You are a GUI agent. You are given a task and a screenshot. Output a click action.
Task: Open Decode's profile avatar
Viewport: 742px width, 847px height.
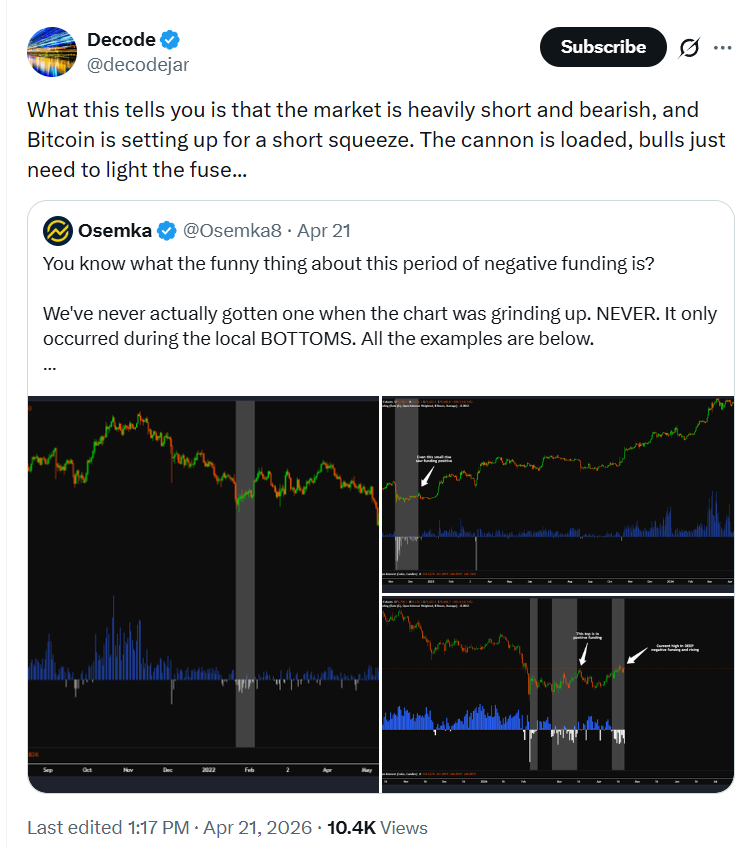[x=51, y=52]
